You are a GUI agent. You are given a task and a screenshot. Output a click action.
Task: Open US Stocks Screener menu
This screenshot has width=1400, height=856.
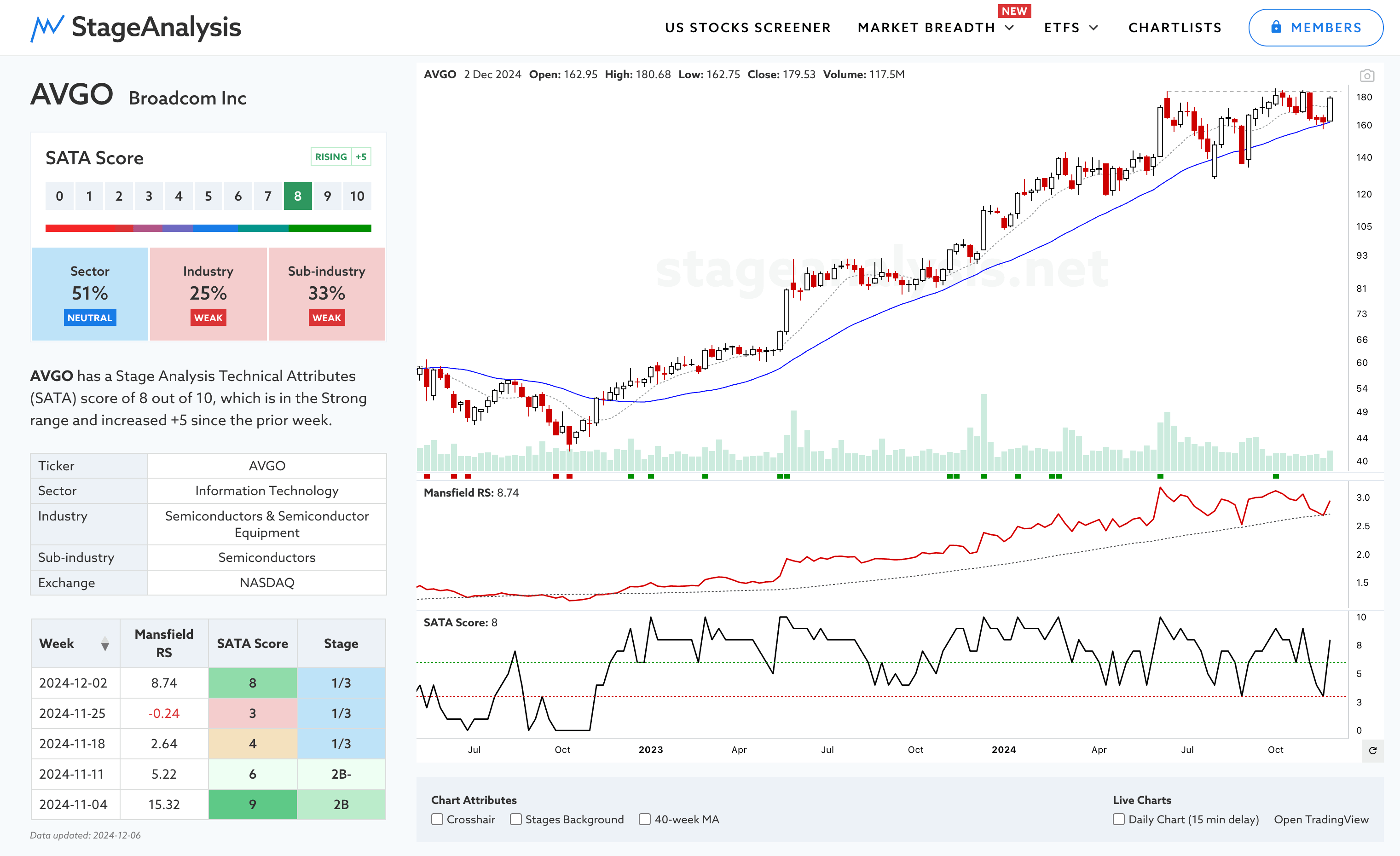[748, 28]
